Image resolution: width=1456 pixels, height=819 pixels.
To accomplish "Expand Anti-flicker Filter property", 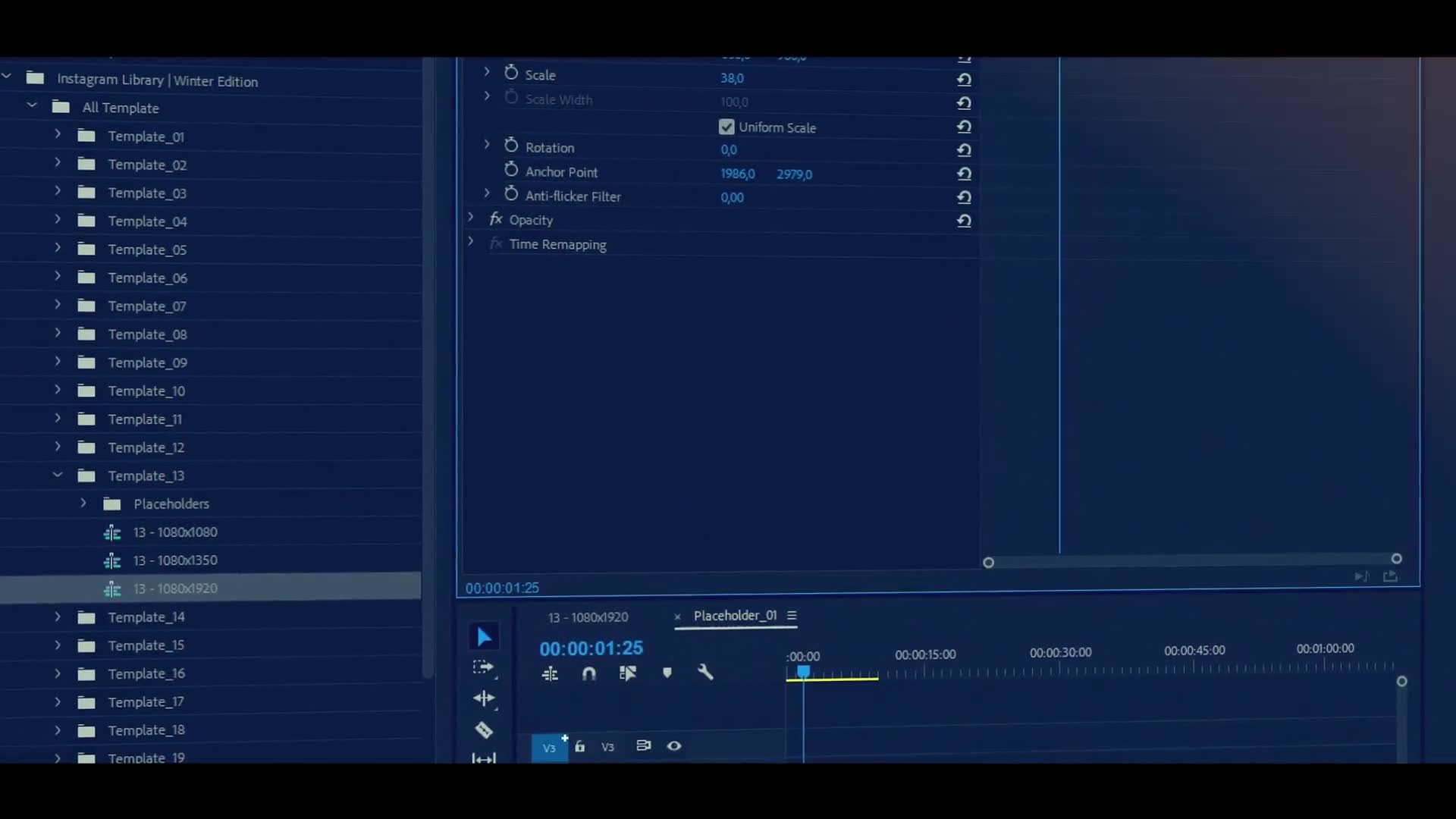I will click(487, 193).
